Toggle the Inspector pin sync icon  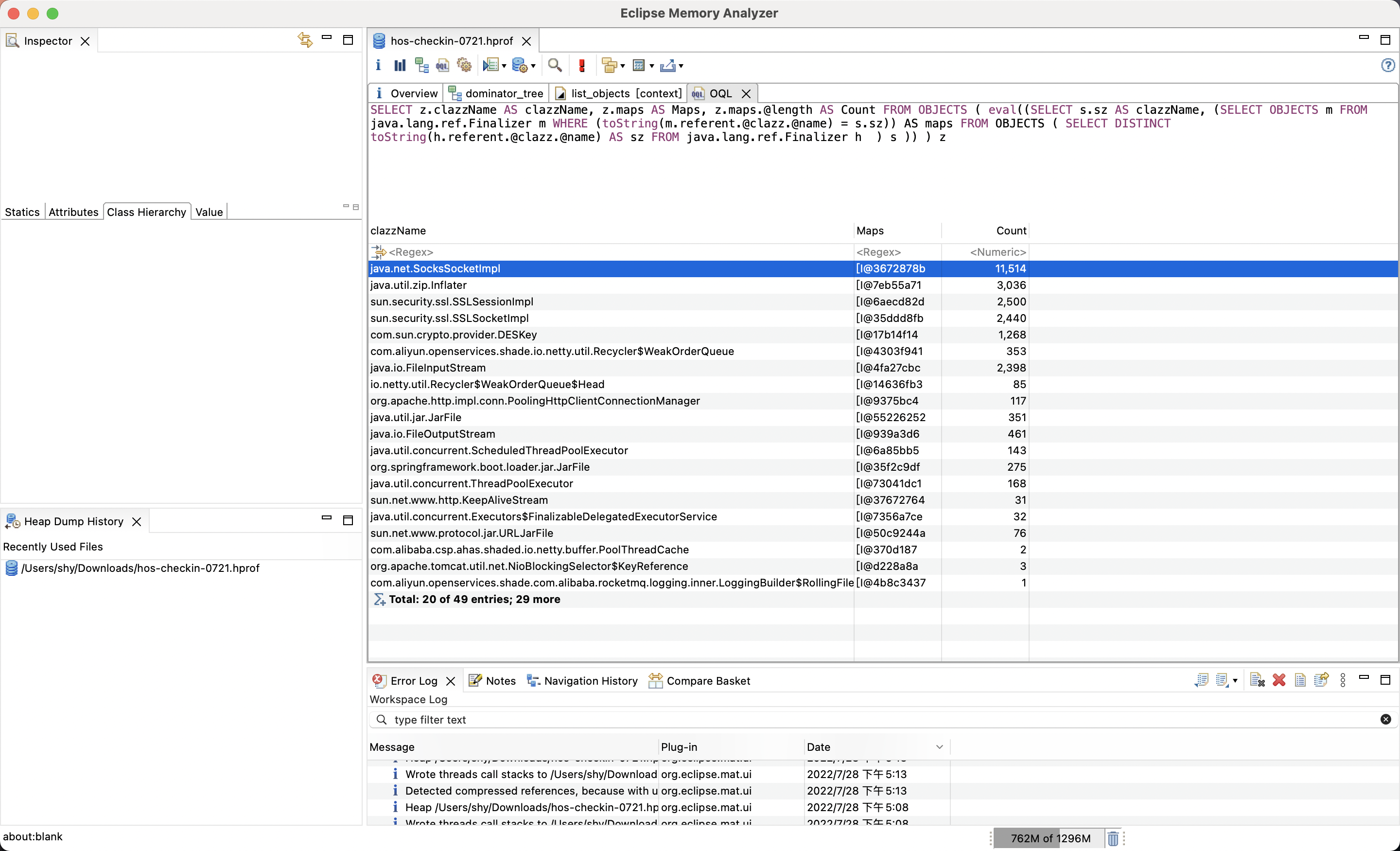tap(305, 40)
